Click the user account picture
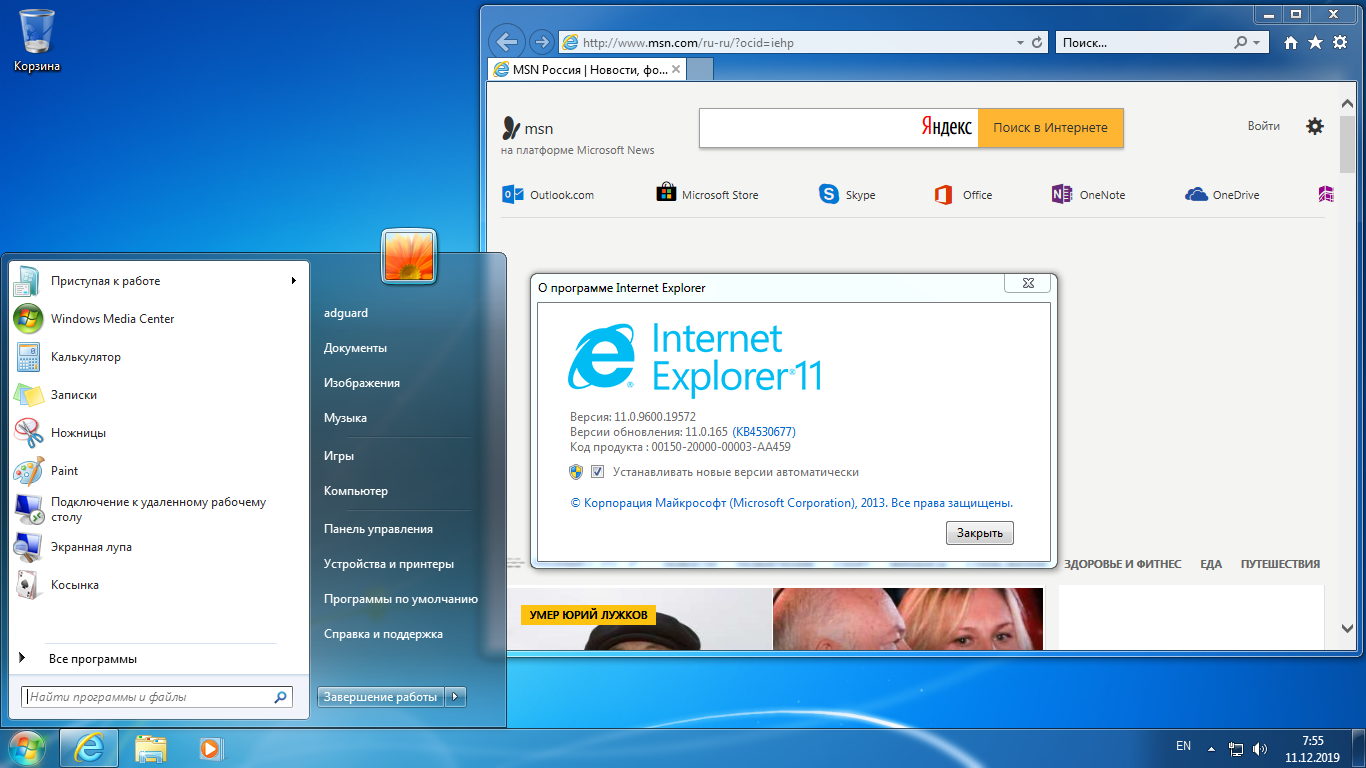Image resolution: width=1366 pixels, height=768 pixels. (x=409, y=256)
